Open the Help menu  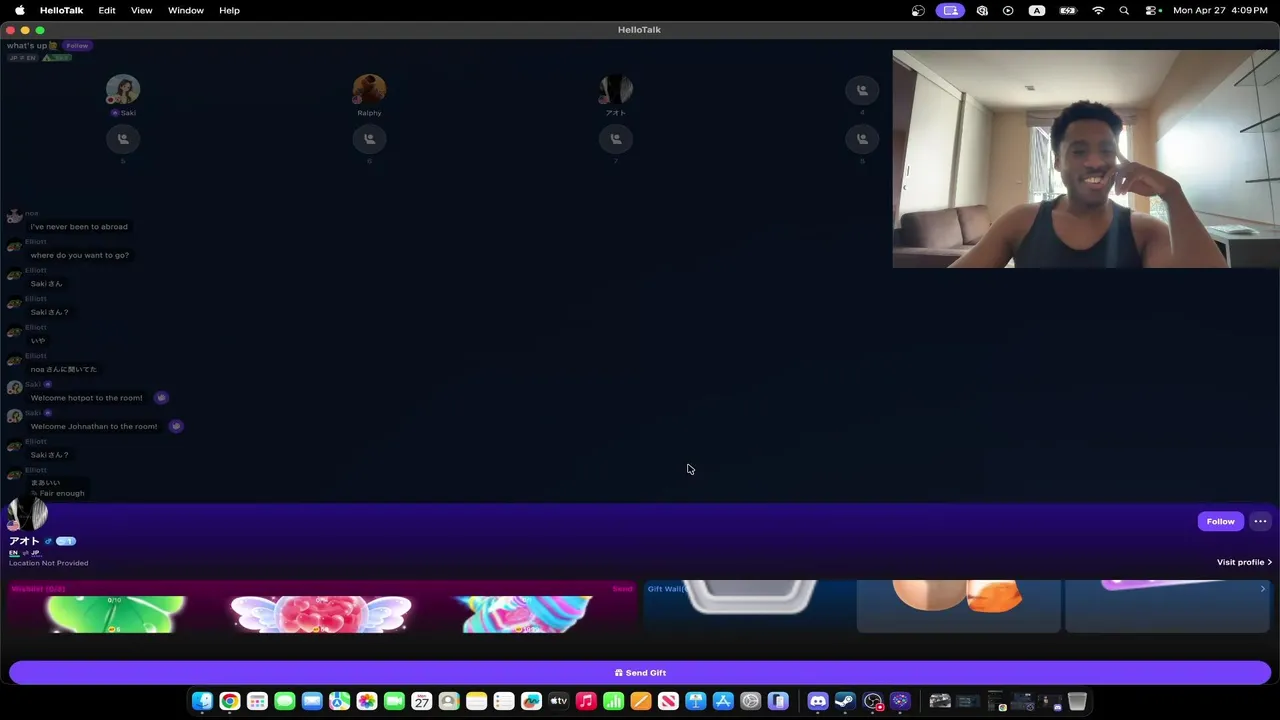[229, 10]
